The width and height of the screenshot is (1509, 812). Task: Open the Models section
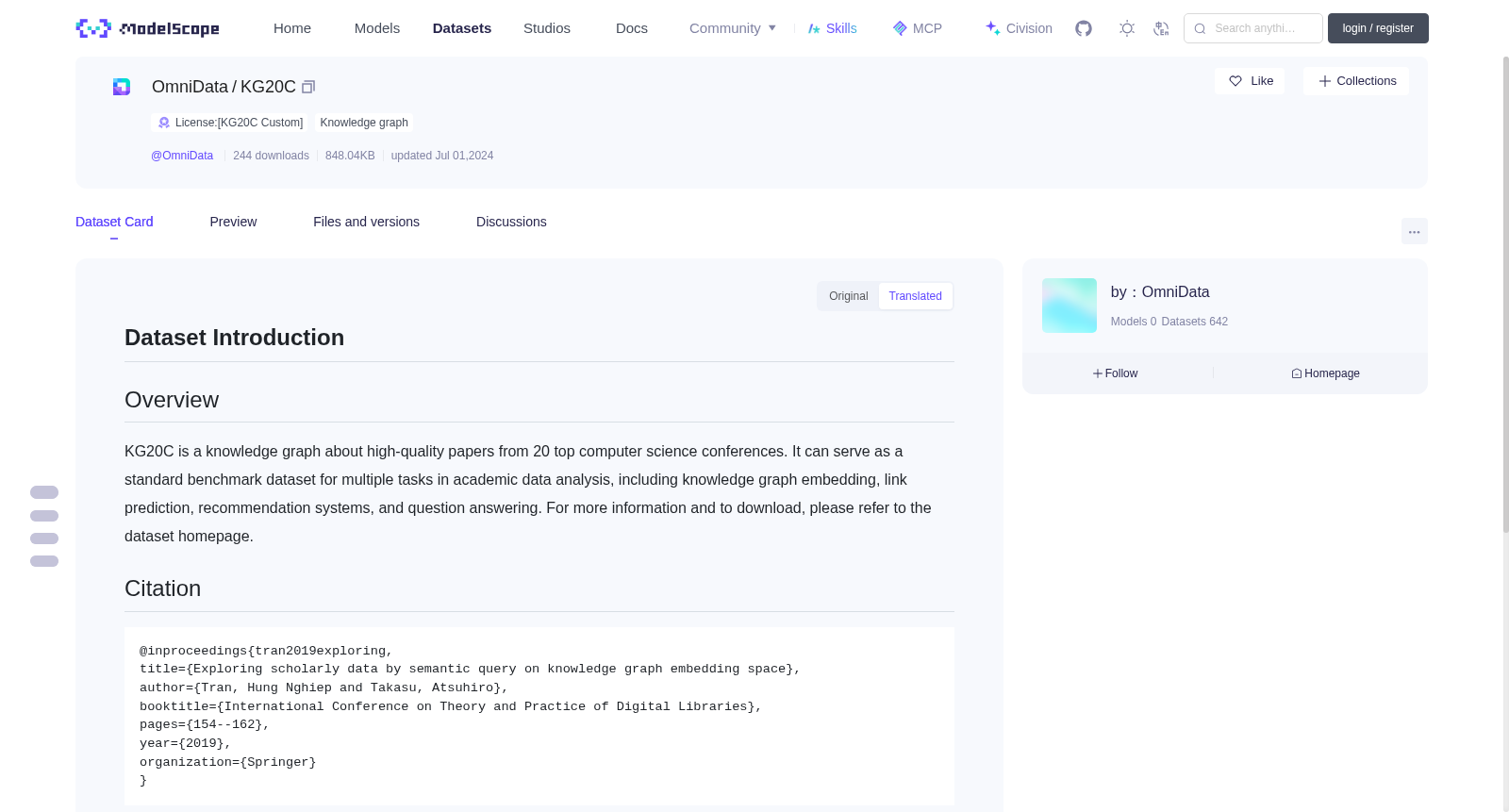(x=377, y=28)
